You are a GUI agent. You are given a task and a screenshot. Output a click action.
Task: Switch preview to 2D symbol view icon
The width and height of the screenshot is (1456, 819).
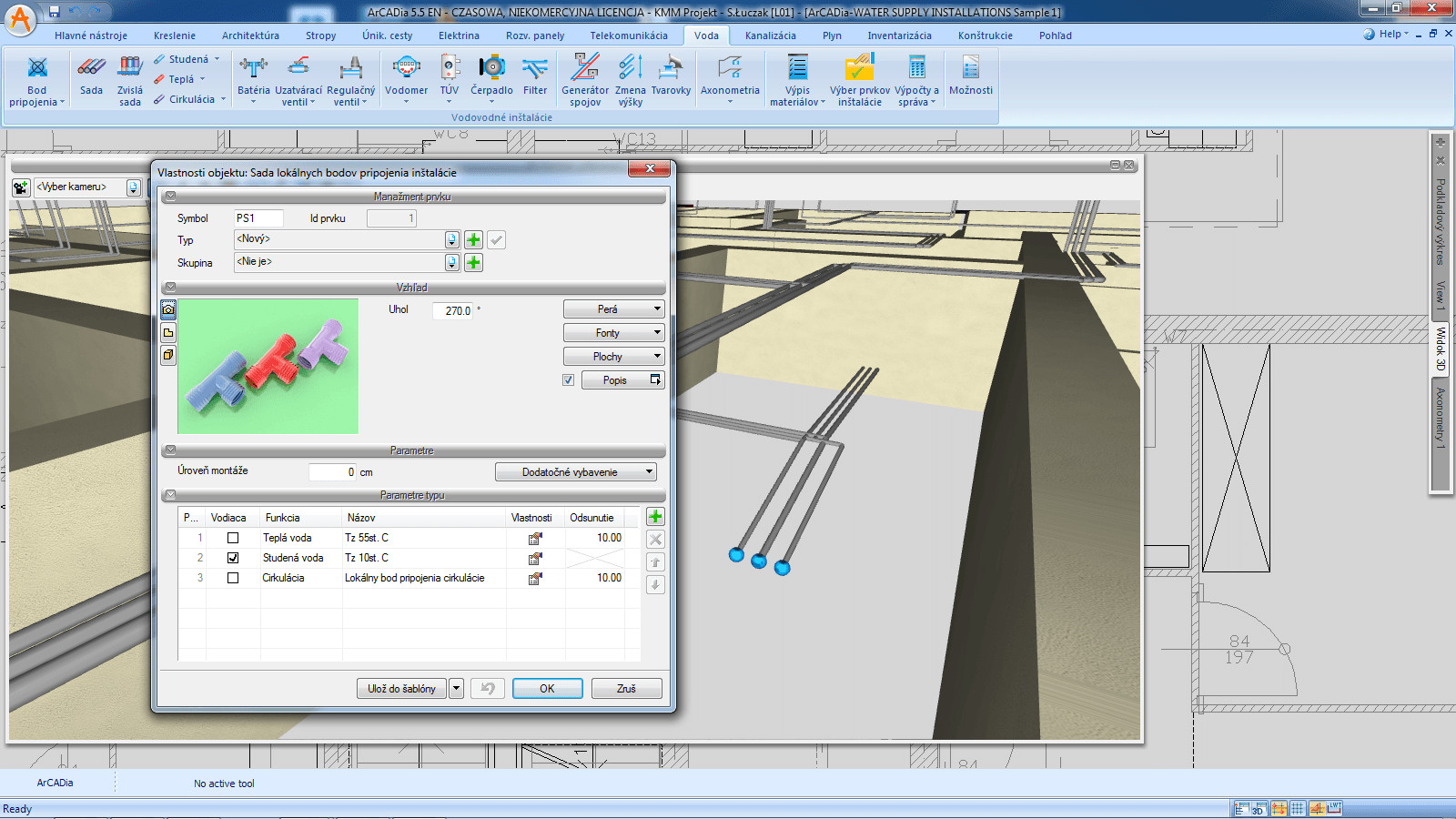click(x=168, y=332)
